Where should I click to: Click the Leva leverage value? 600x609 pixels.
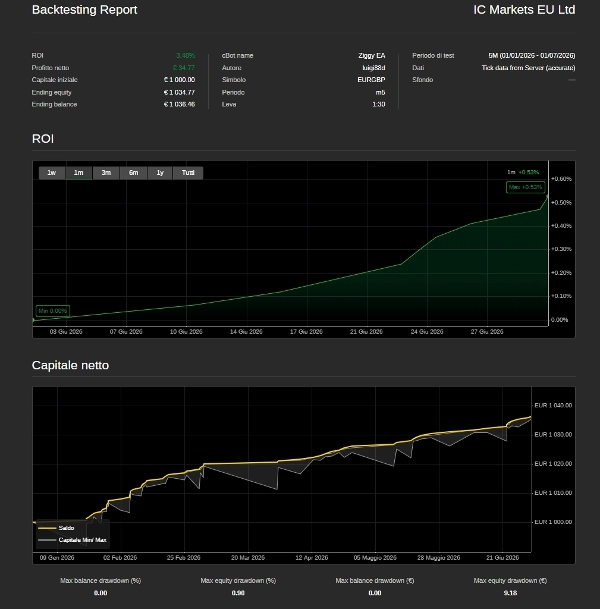point(379,104)
